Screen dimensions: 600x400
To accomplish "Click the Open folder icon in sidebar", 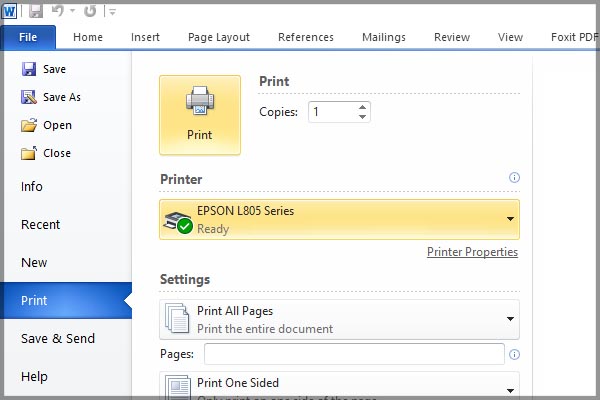I will point(28,125).
